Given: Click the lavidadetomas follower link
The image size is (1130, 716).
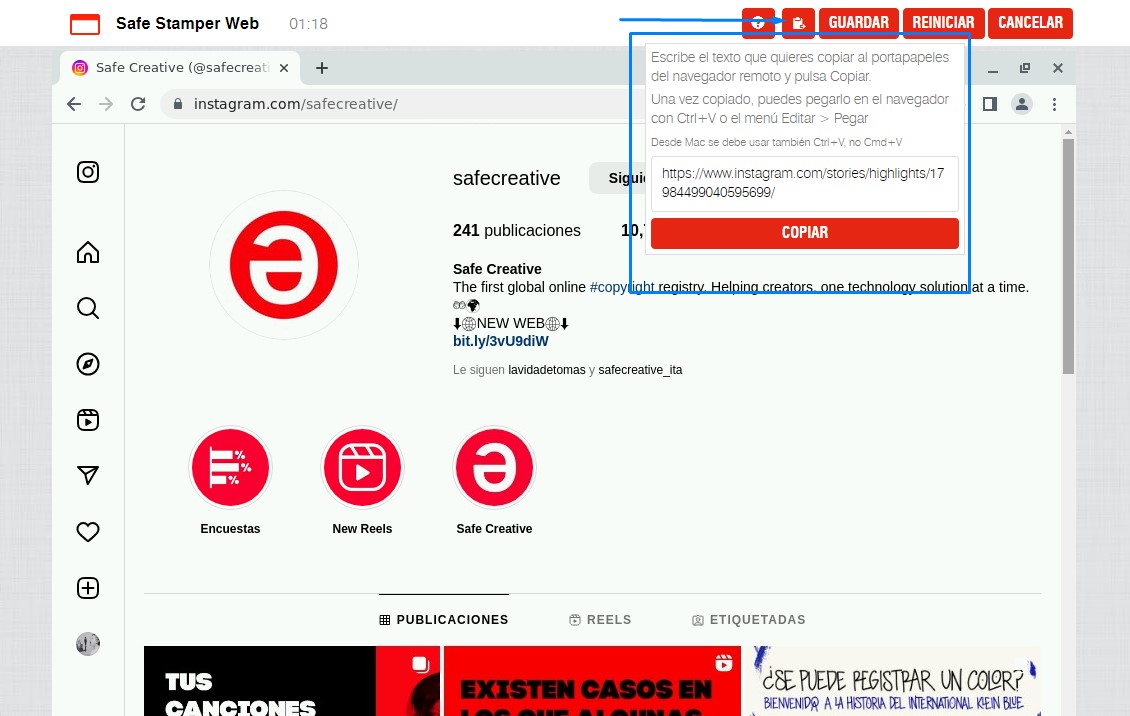Looking at the screenshot, I should (547, 370).
